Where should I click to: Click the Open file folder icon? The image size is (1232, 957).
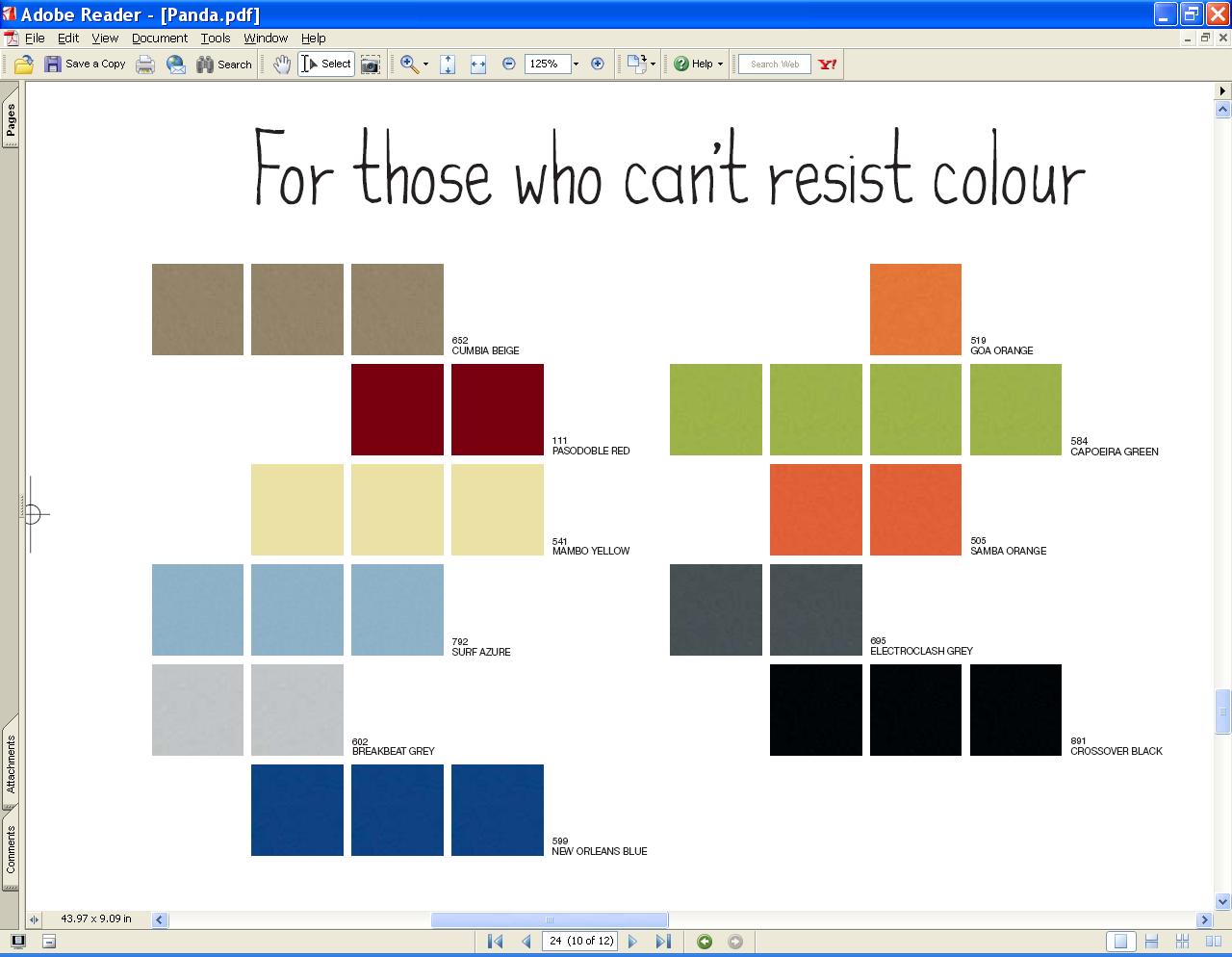pos(24,65)
